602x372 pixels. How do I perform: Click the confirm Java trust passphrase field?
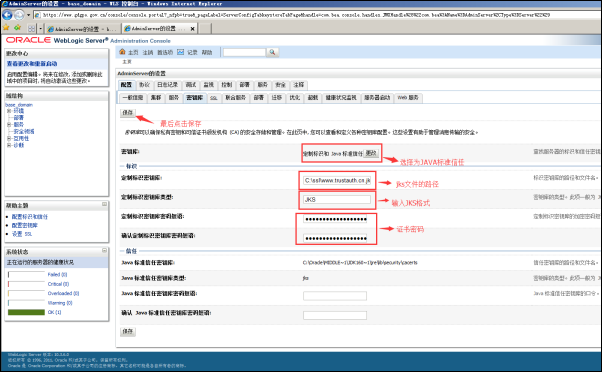[x=335, y=315]
